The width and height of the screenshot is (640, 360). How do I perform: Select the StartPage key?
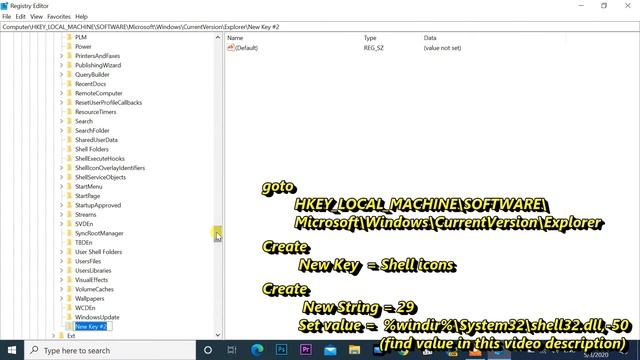coord(87,196)
